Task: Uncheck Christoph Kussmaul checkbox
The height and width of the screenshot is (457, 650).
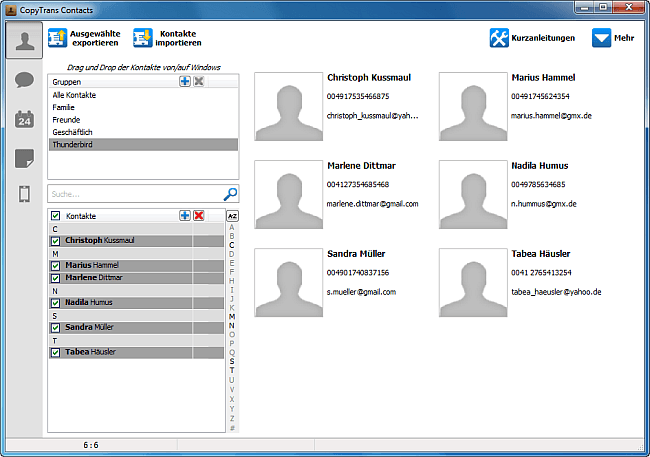Action: click(56, 241)
